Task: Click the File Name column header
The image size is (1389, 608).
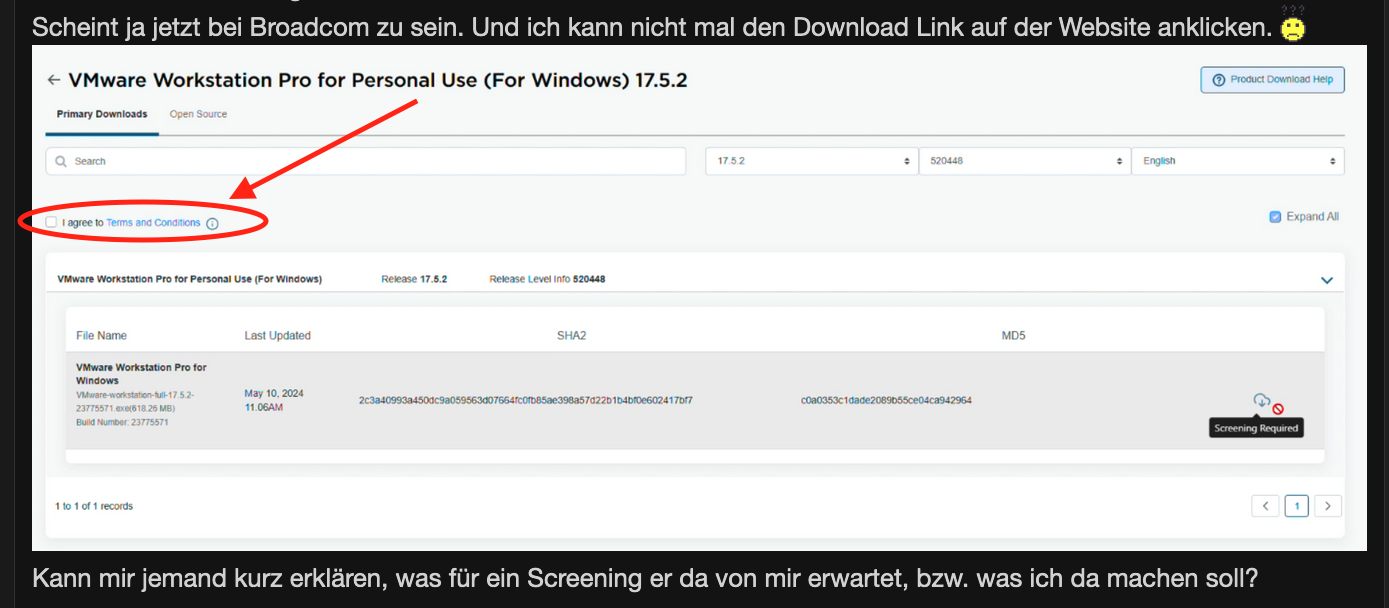Action: (x=101, y=336)
